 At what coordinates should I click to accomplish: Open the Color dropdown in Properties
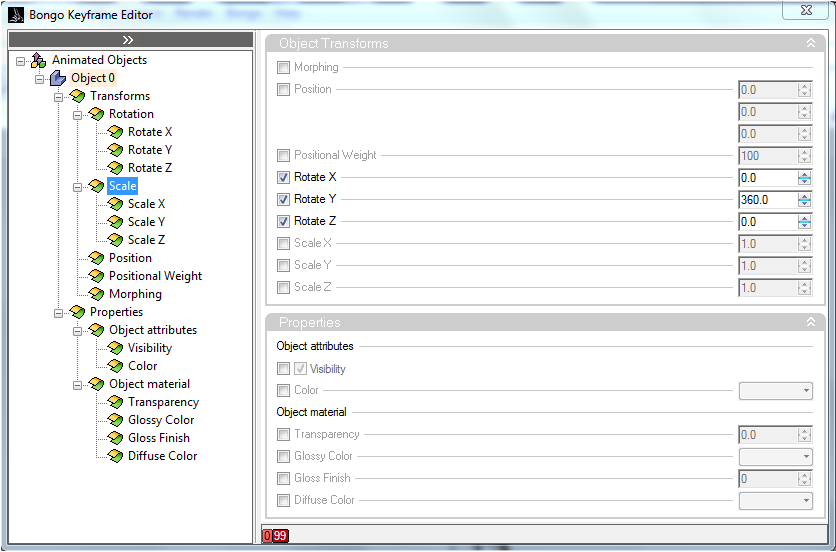coord(776,391)
